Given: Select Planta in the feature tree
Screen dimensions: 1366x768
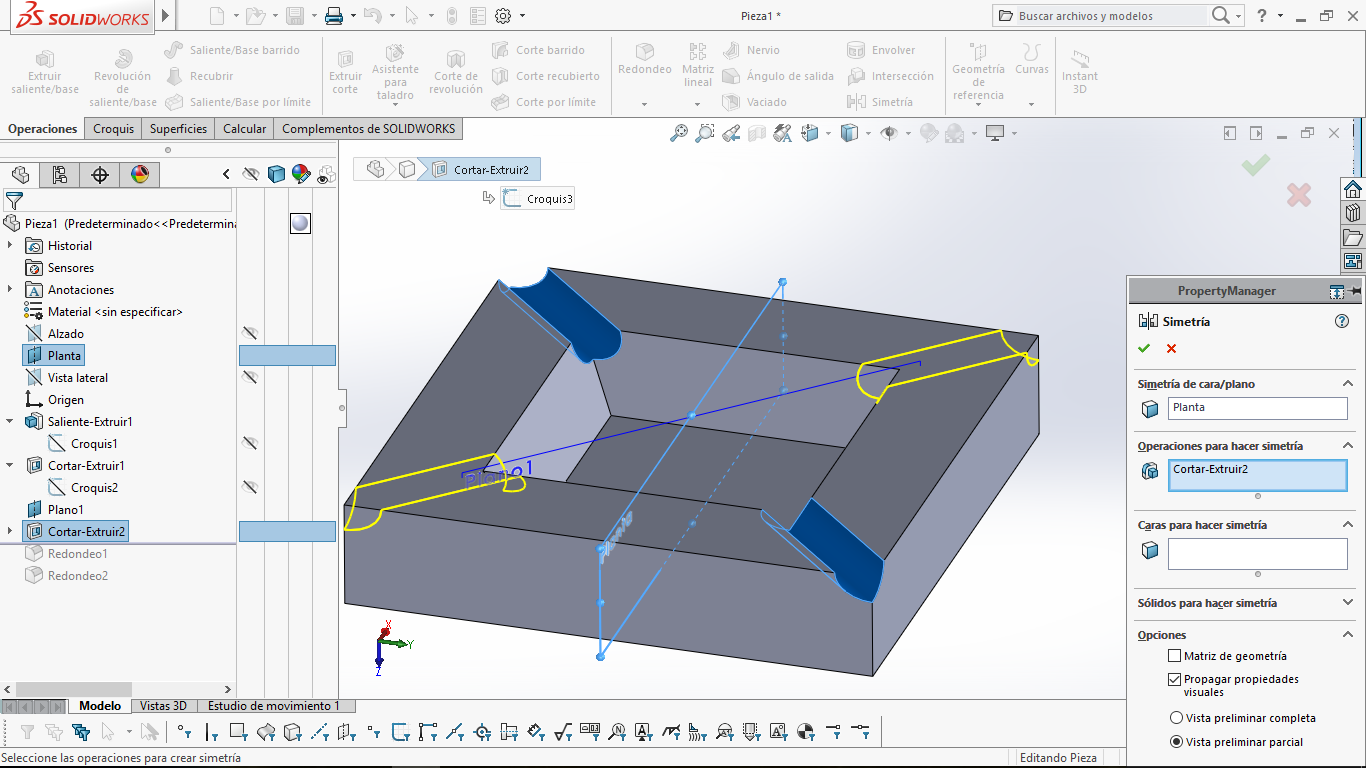Looking at the screenshot, I should 53,355.
